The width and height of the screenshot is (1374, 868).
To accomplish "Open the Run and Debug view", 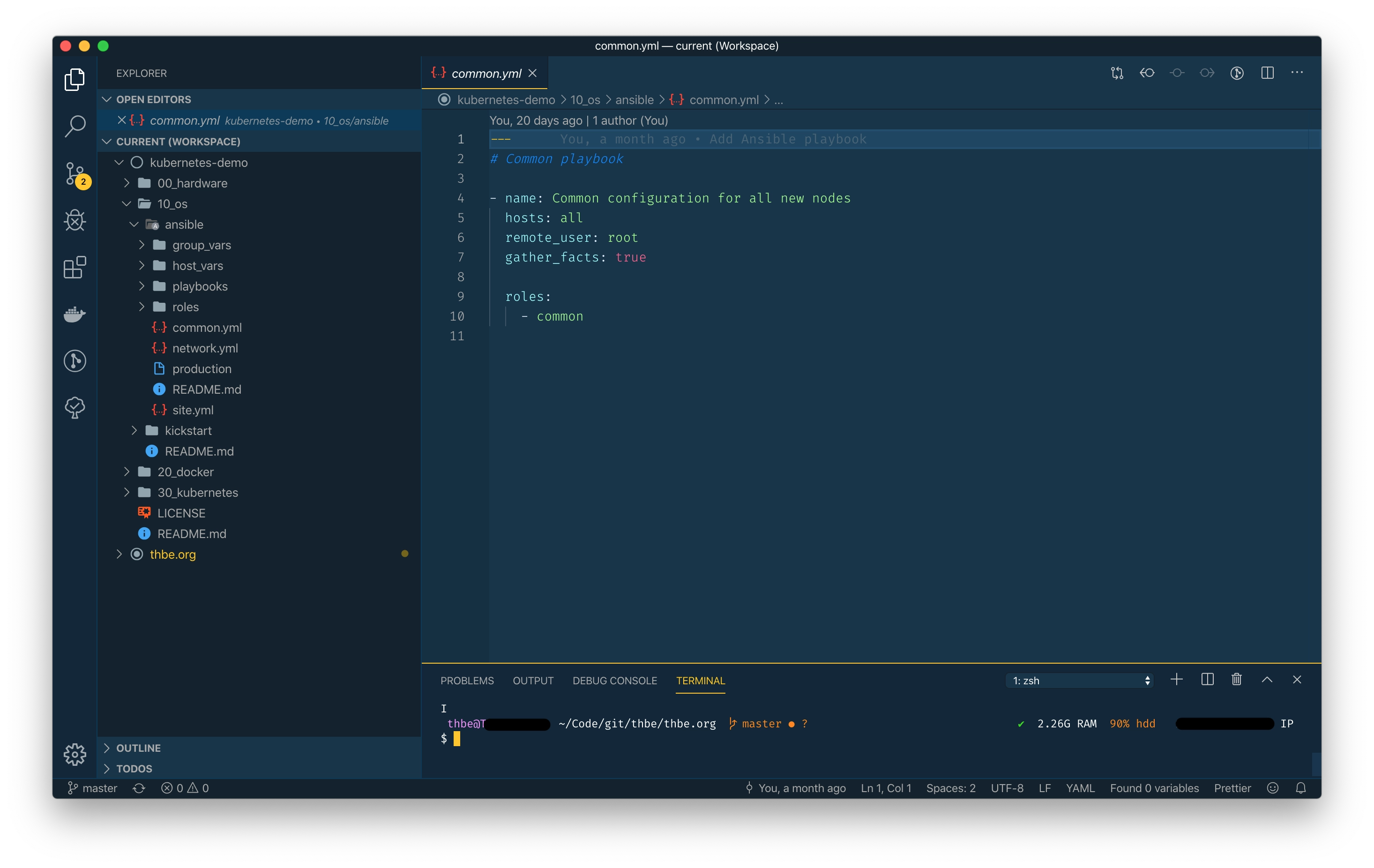I will pyautogui.click(x=75, y=220).
